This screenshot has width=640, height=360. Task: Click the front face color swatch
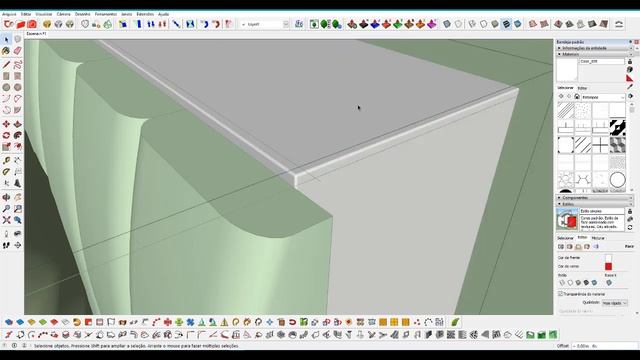point(608,258)
